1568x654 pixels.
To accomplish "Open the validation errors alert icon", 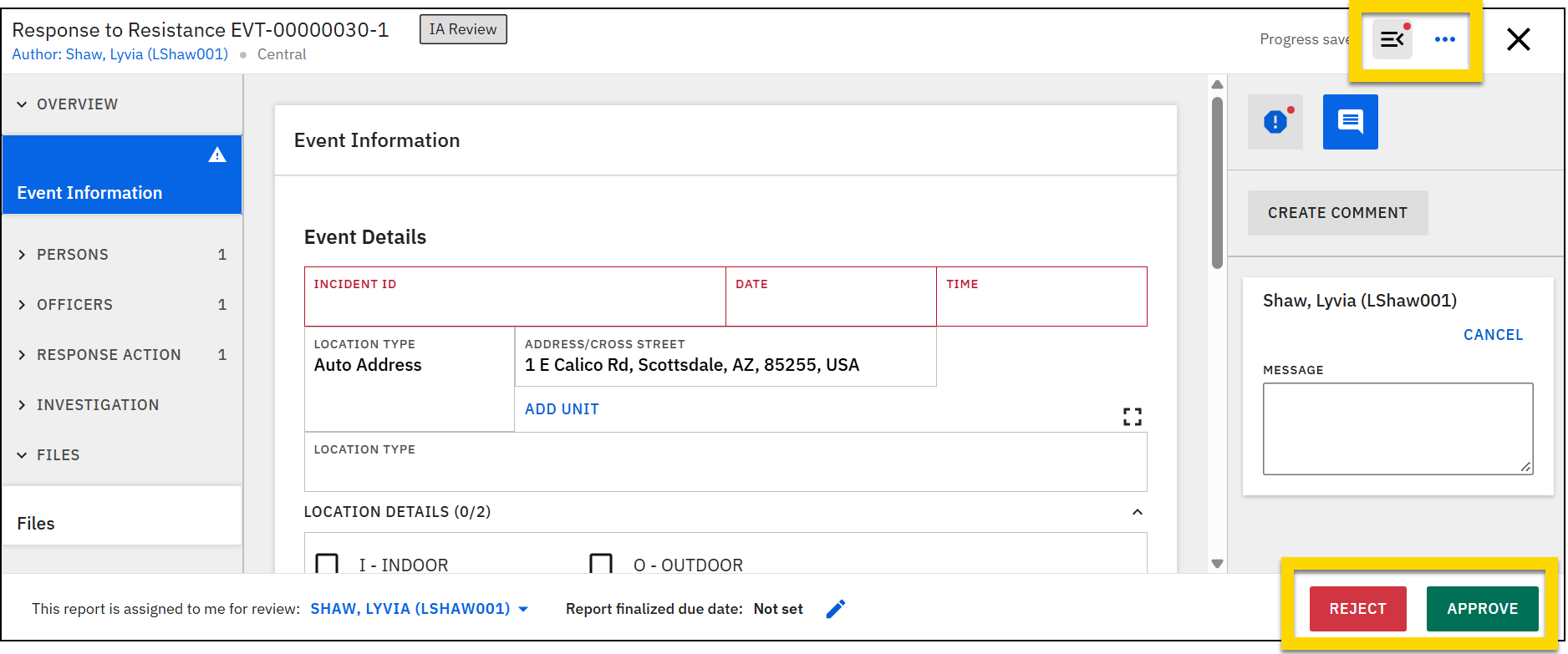I will point(1275,122).
